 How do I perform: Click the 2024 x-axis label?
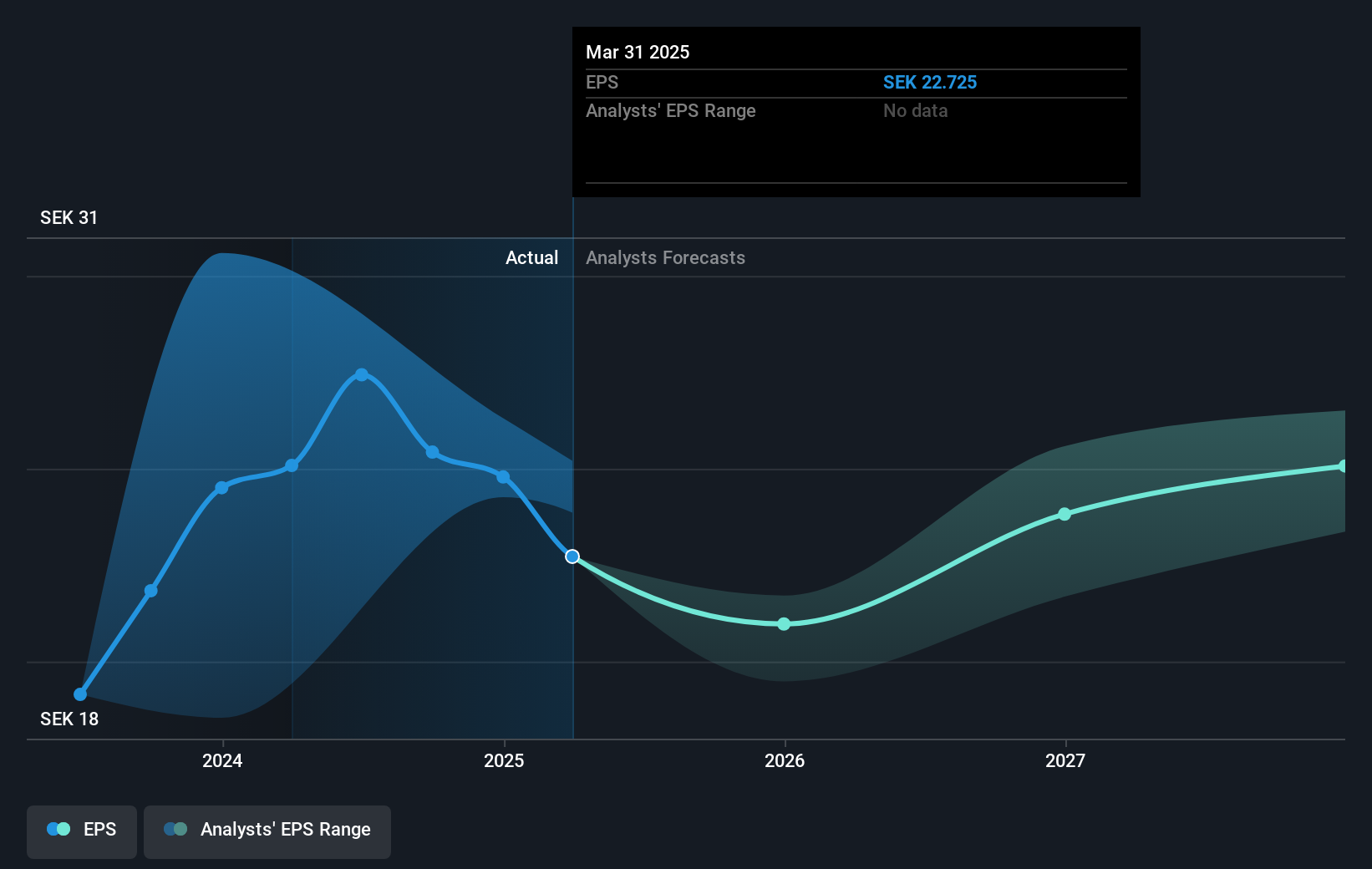tap(222, 760)
